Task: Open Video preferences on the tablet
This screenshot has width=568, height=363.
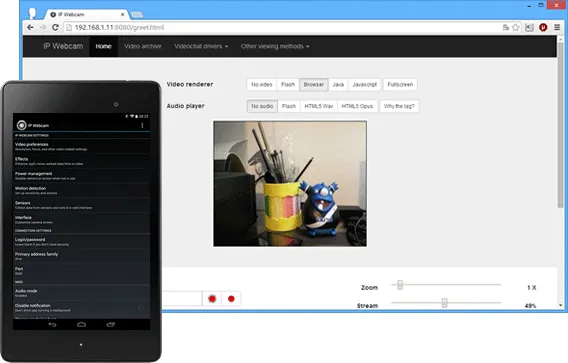Action: [82, 146]
